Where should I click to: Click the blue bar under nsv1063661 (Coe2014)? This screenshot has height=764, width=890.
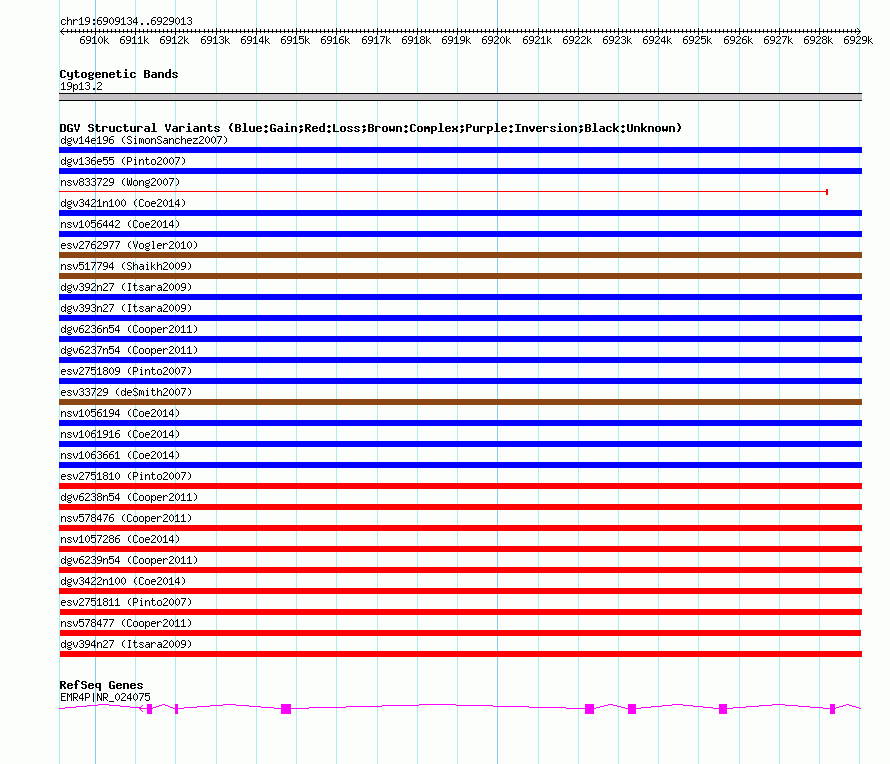click(x=460, y=465)
